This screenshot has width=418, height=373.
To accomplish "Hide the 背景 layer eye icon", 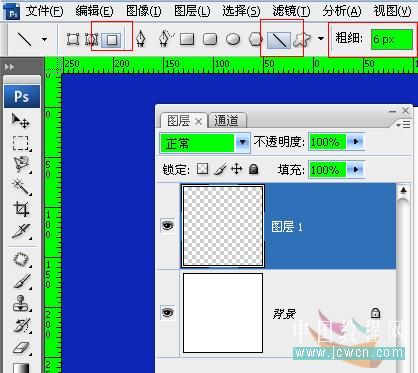I will pos(168,313).
